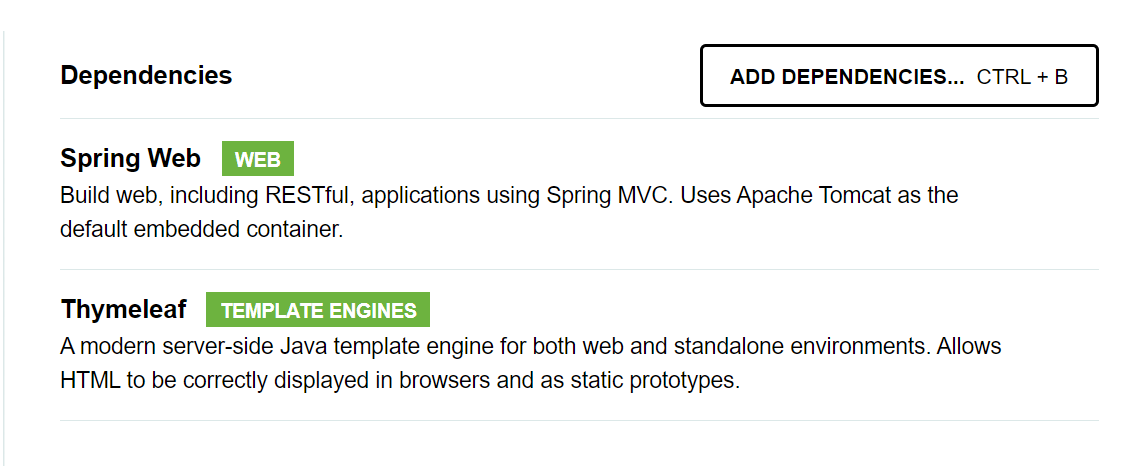
Task: Click the CTRL + B shortcut hint
Action: click(x=1022, y=76)
